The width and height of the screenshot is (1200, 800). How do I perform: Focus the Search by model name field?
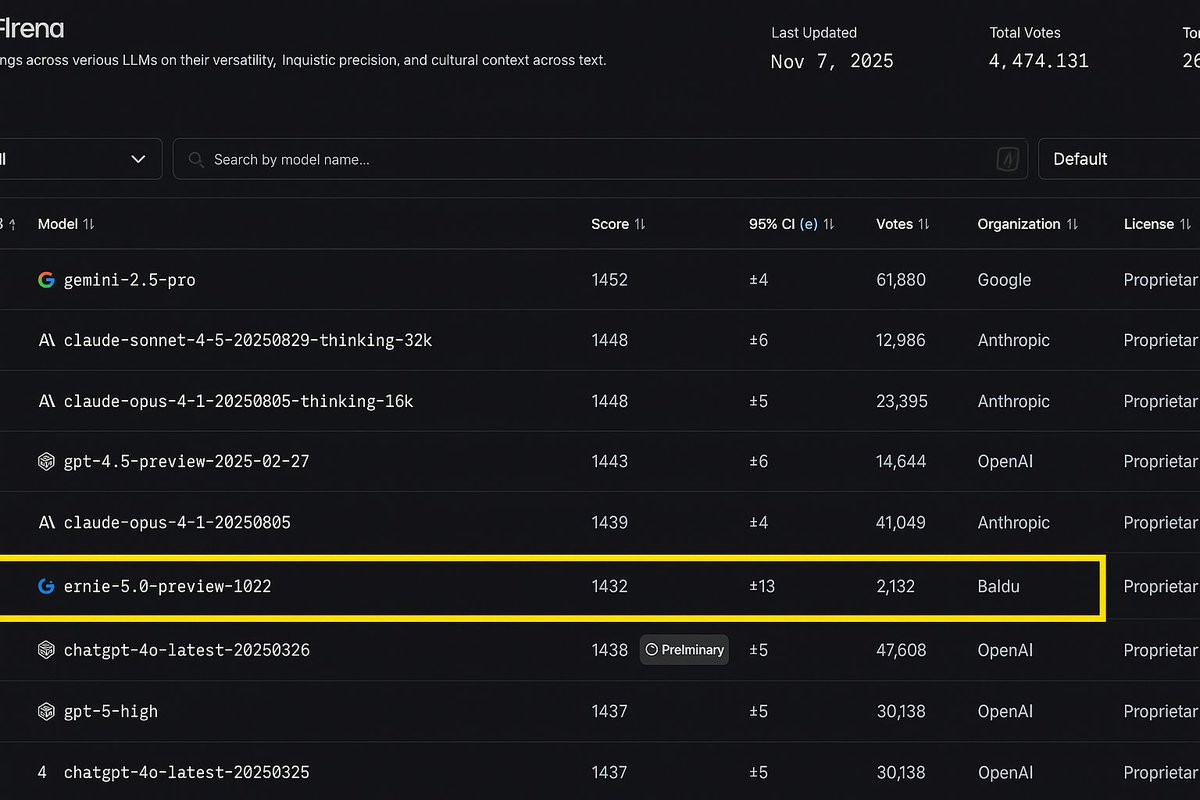[x=590, y=160]
